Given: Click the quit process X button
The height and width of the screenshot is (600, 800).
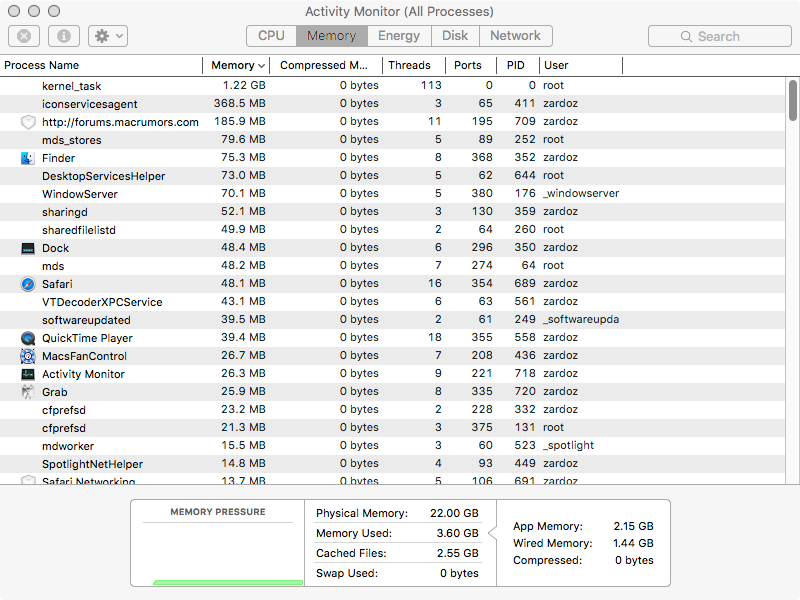Looking at the screenshot, I should (x=24, y=36).
